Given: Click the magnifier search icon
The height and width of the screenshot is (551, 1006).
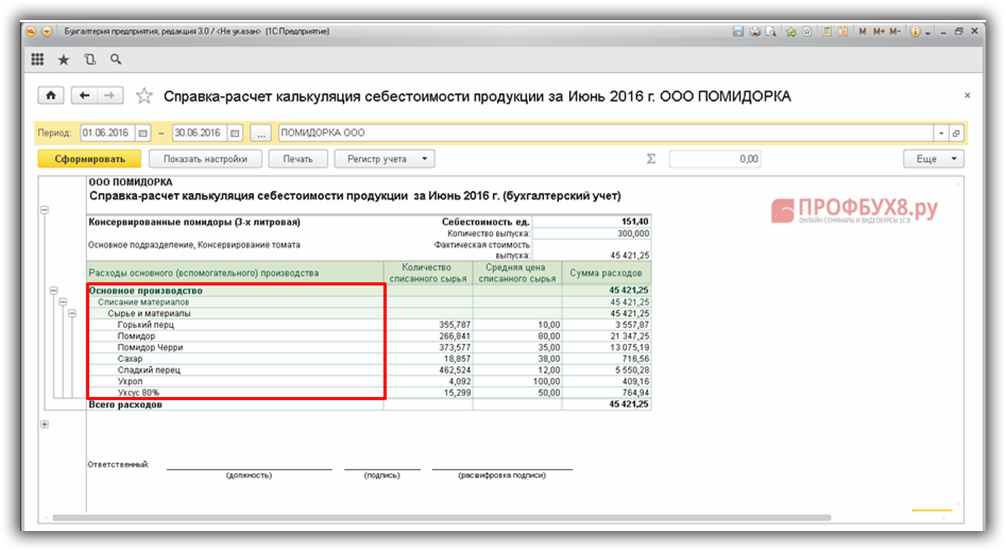Looking at the screenshot, I should coord(116,60).
